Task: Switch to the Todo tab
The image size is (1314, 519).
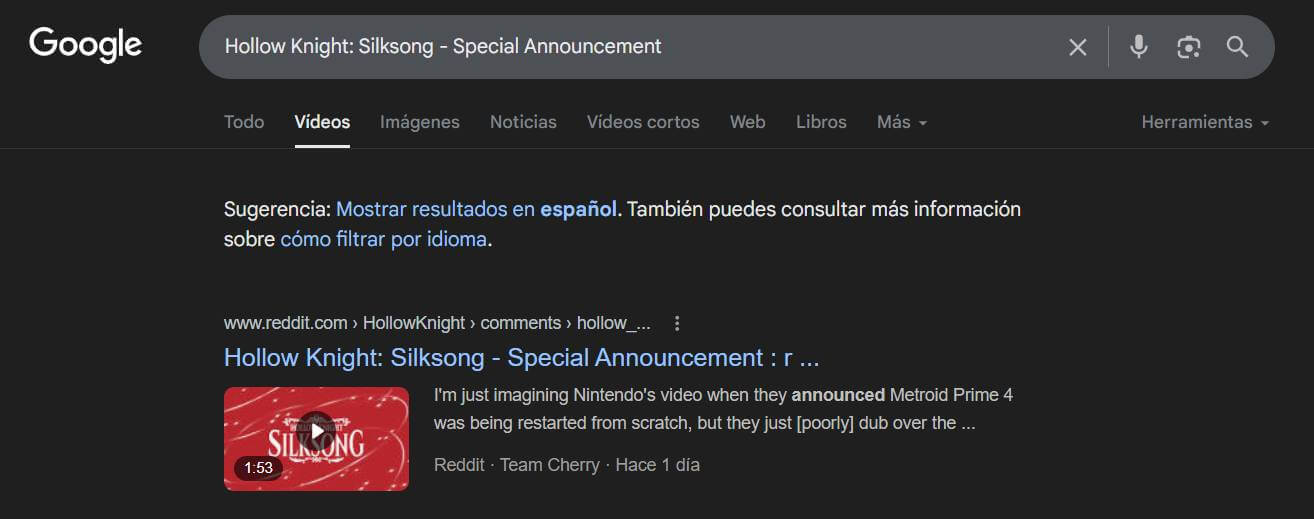Action: coord(244,122)
